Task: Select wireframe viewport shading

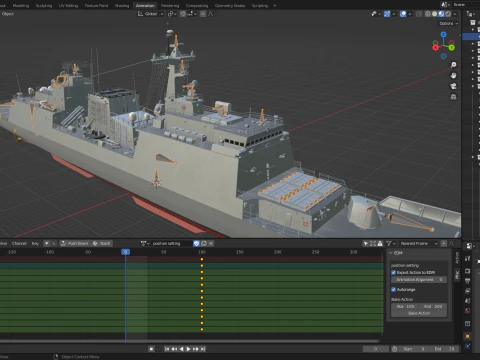Action: point(428,14)
